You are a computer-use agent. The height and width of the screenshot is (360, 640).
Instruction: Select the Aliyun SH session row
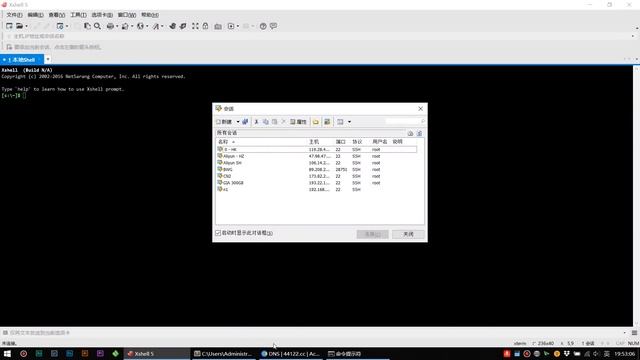(x=317, y=163)
